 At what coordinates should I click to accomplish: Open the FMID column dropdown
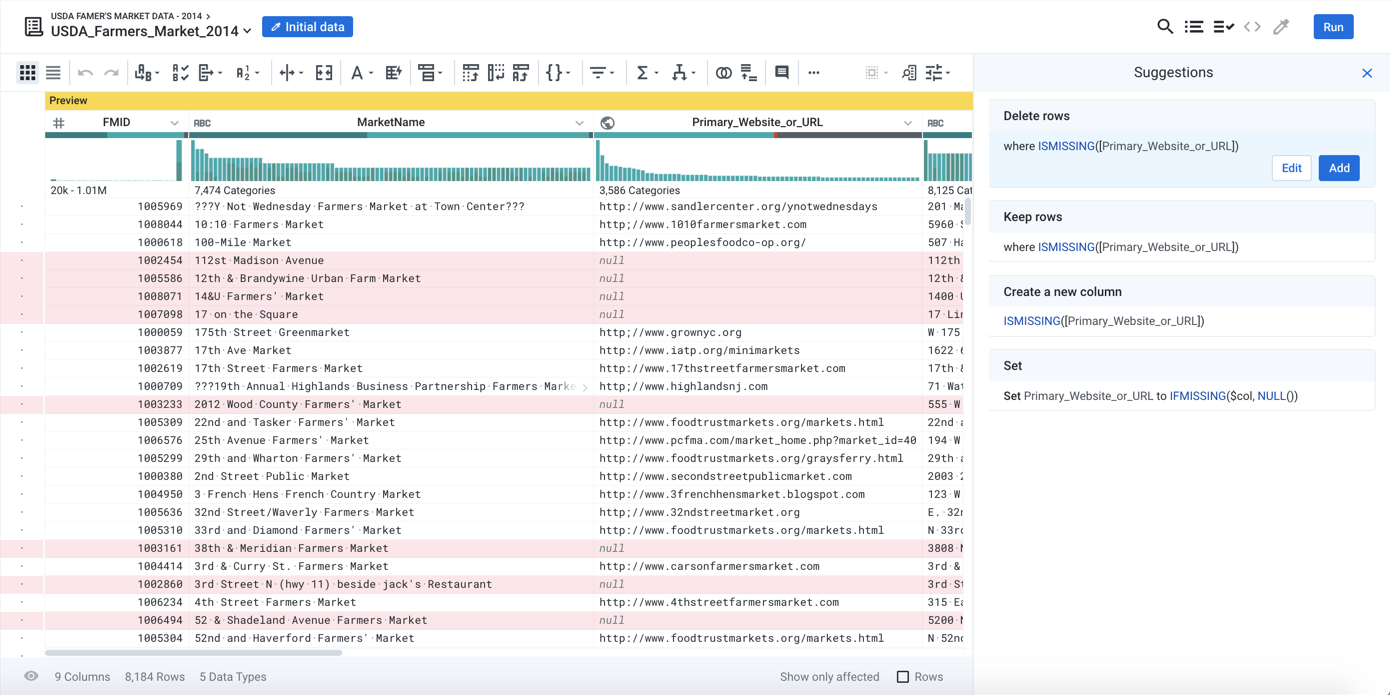(x=175, y=122)
